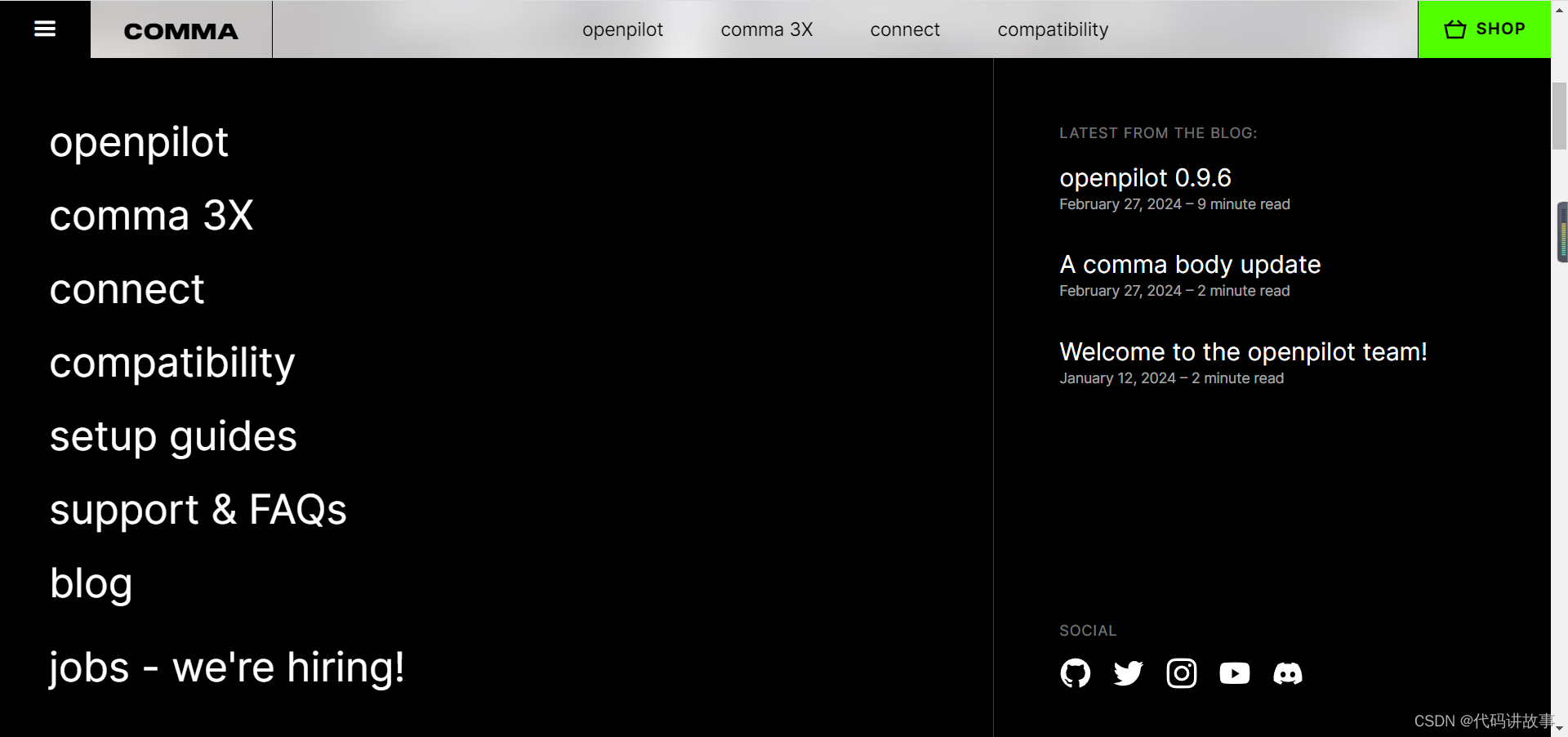Select connect in top navigation bar

pos(905,29)
